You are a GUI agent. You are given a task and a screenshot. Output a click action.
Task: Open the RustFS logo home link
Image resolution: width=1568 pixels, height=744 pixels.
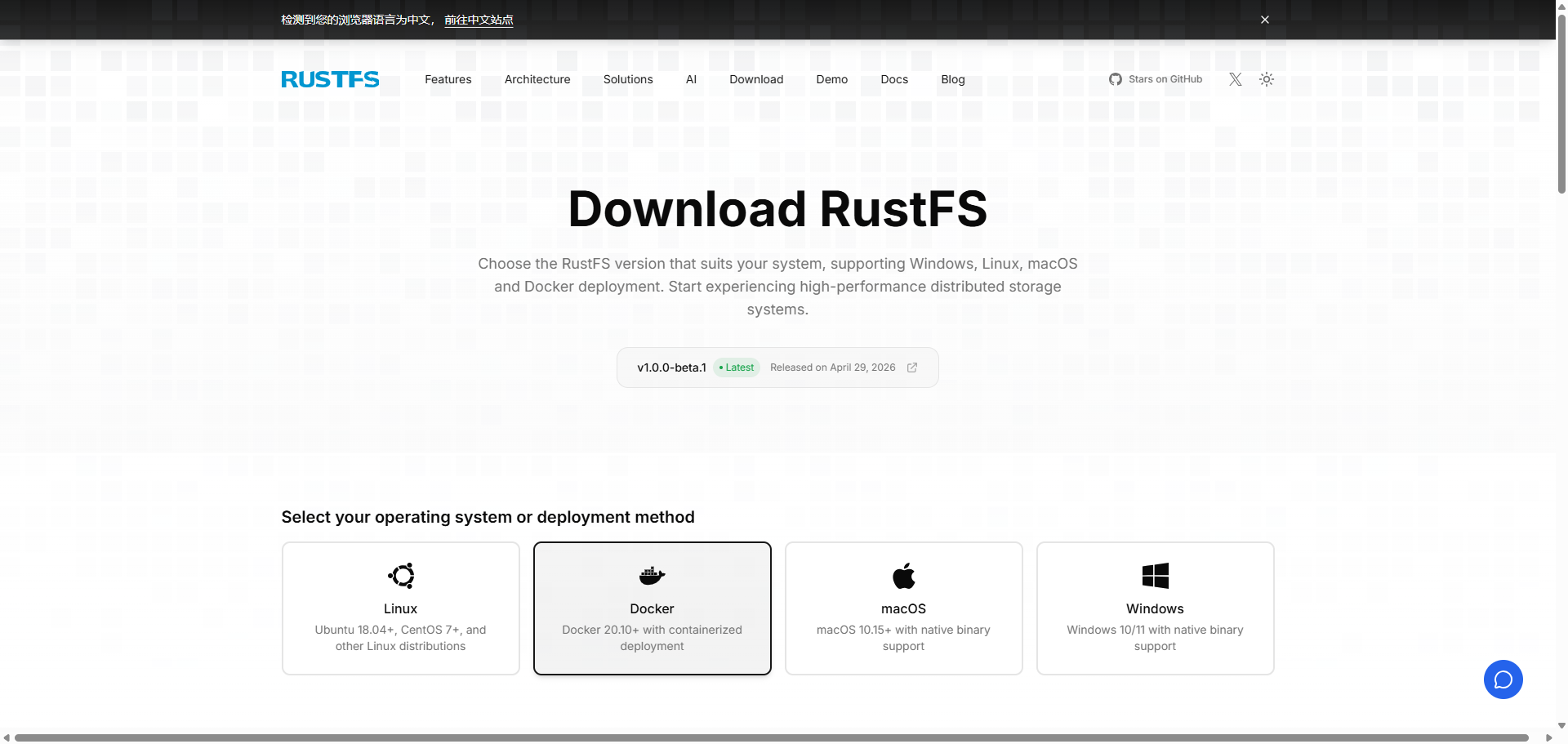point(330,79)
